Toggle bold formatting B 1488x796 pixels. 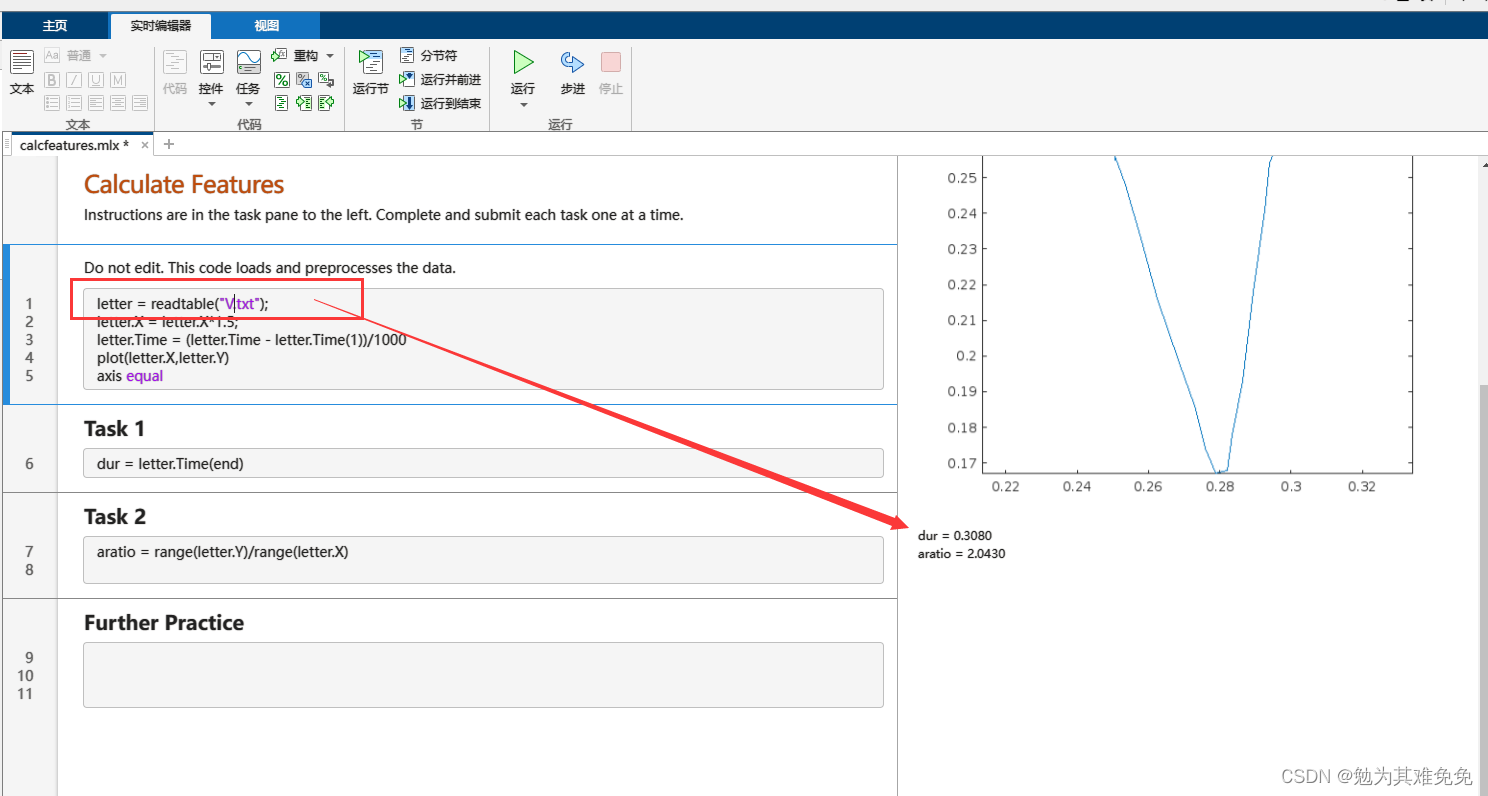(x=52, y=80)
